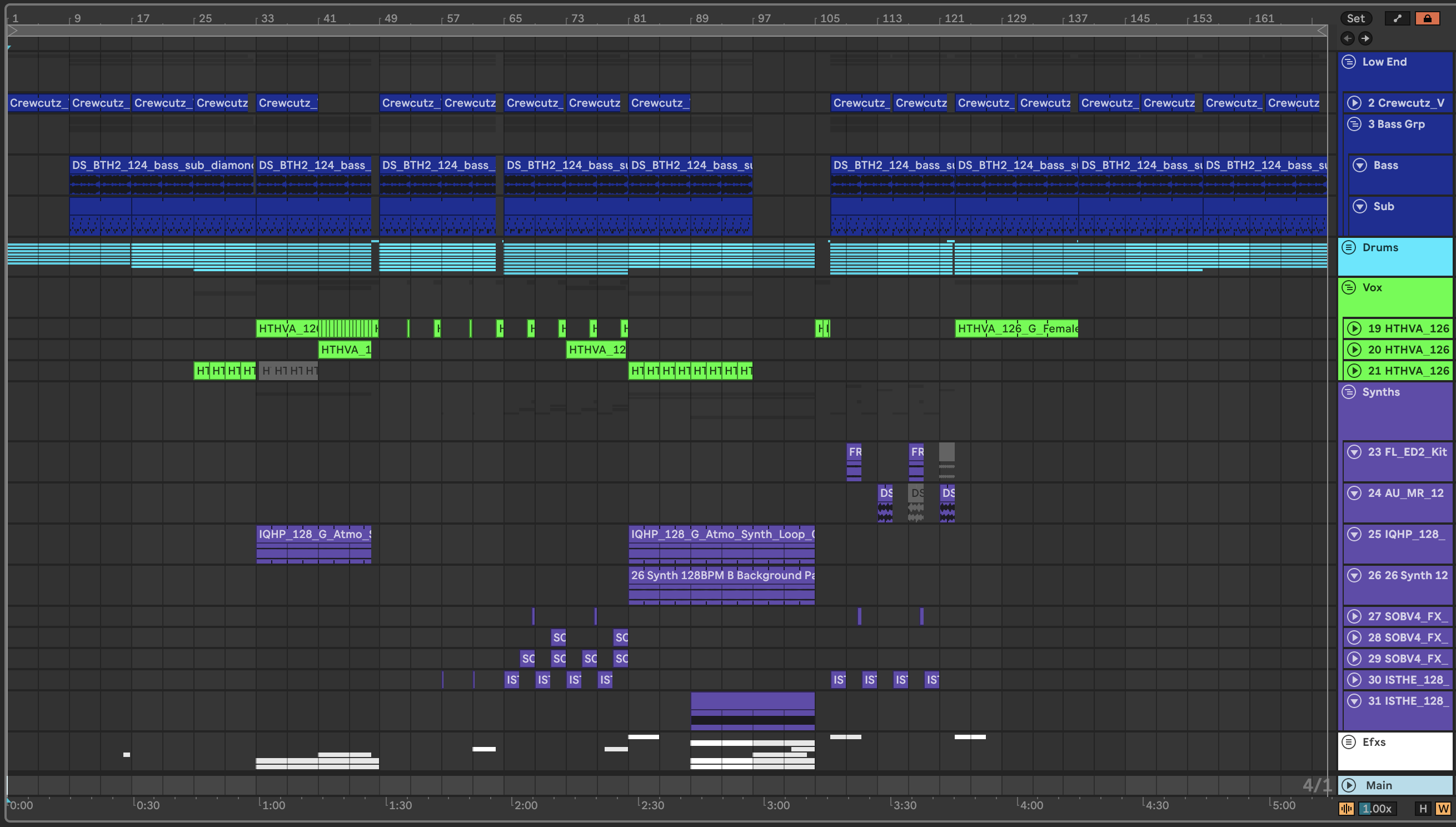Click bar 105 in the beat ruler
Screen dimensions: 1456x827
829,18
